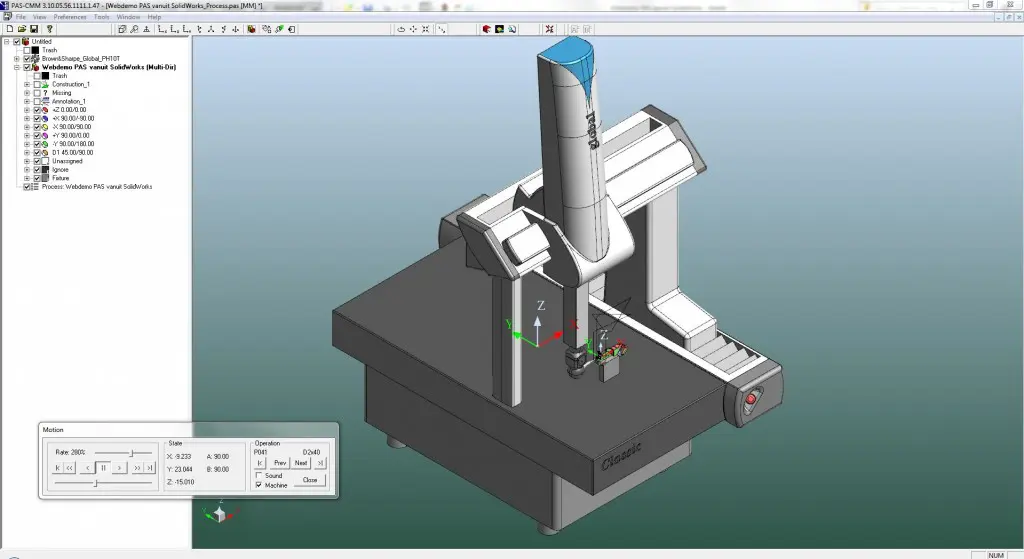Image resolution: width=1024 pixels, height=559 pixels.
Task: Click the zoom-to-fit toolbar icon
Action: (x=426, y=29)
